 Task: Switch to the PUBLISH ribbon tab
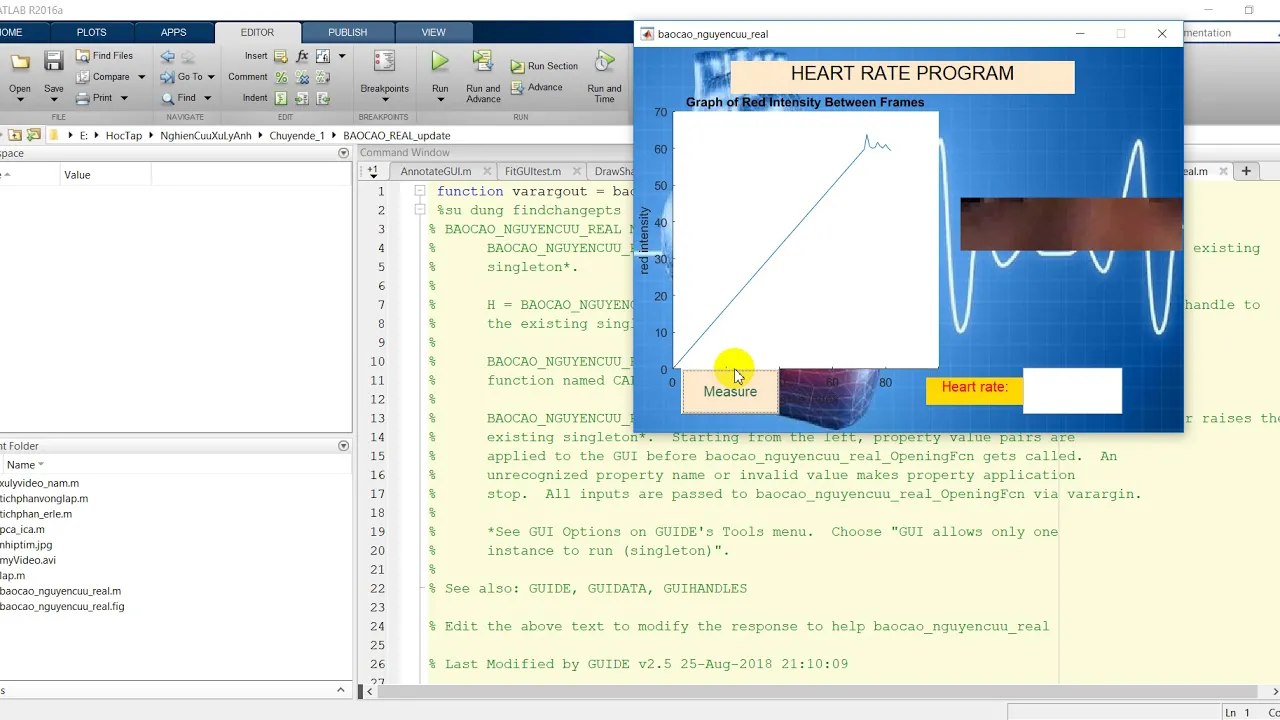point(347,32)
